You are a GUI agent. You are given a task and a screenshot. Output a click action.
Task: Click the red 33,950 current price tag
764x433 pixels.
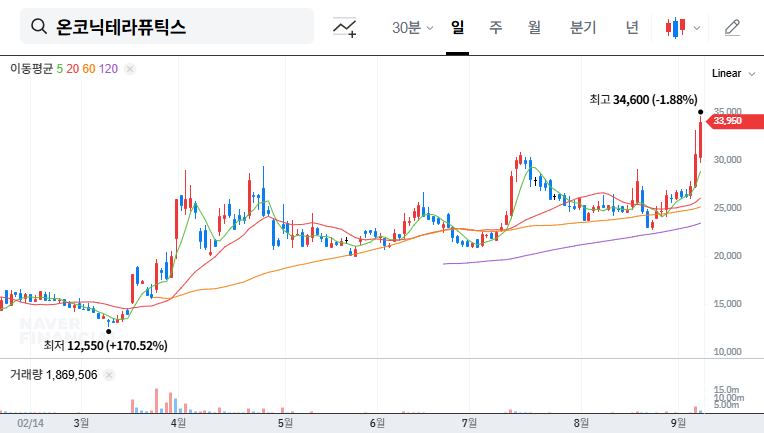[x=736, y=121]
